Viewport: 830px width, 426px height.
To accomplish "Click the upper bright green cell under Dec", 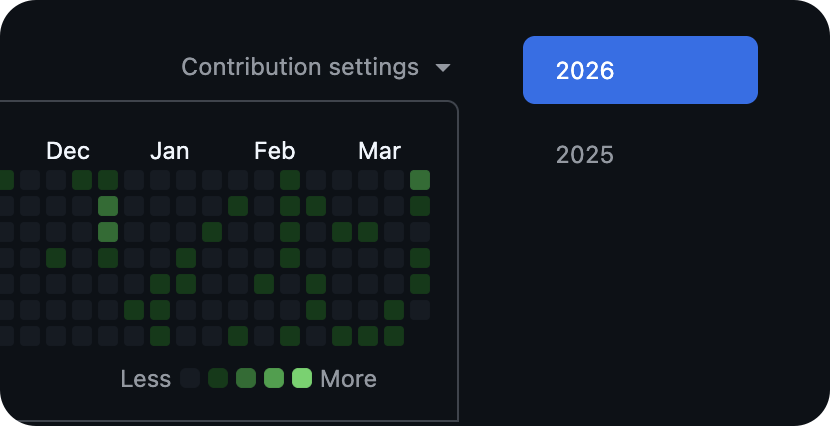I will coord(108,206).
